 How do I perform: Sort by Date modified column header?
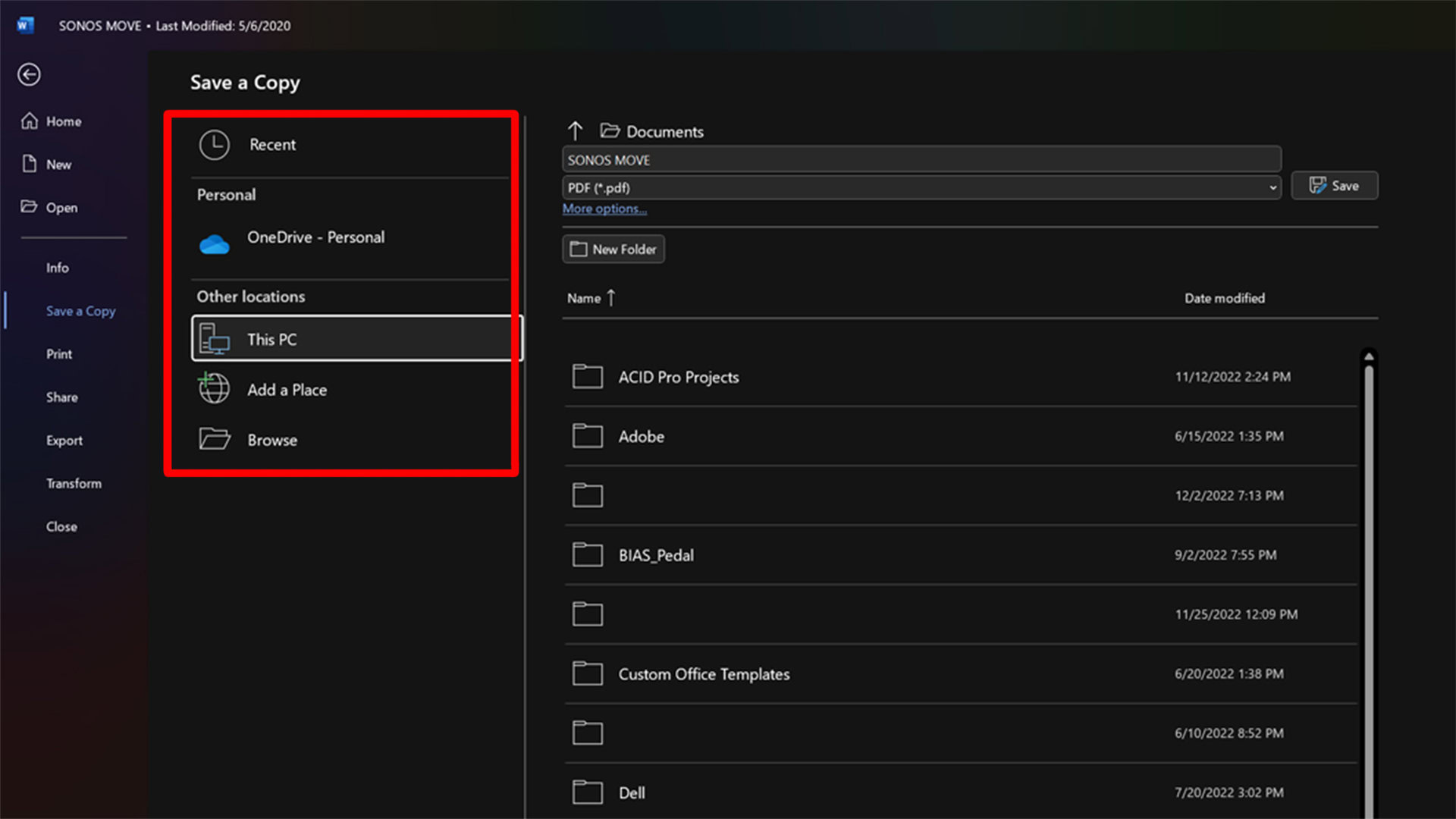click(1224, 298)
